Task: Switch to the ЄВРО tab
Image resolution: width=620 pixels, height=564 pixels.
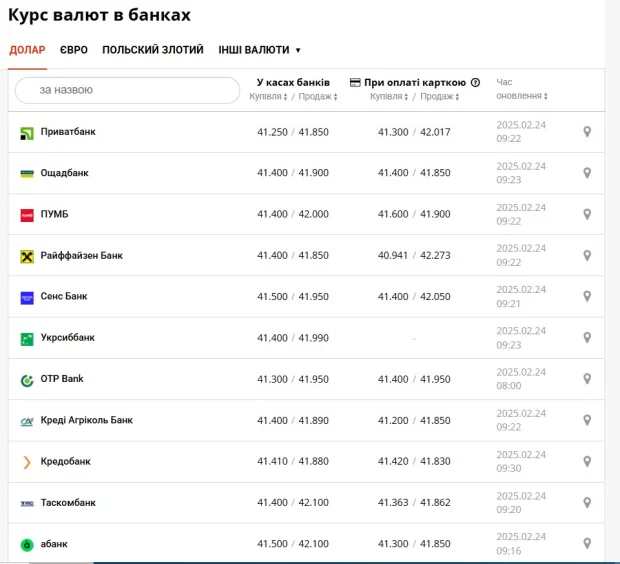Action: [73, 50]
